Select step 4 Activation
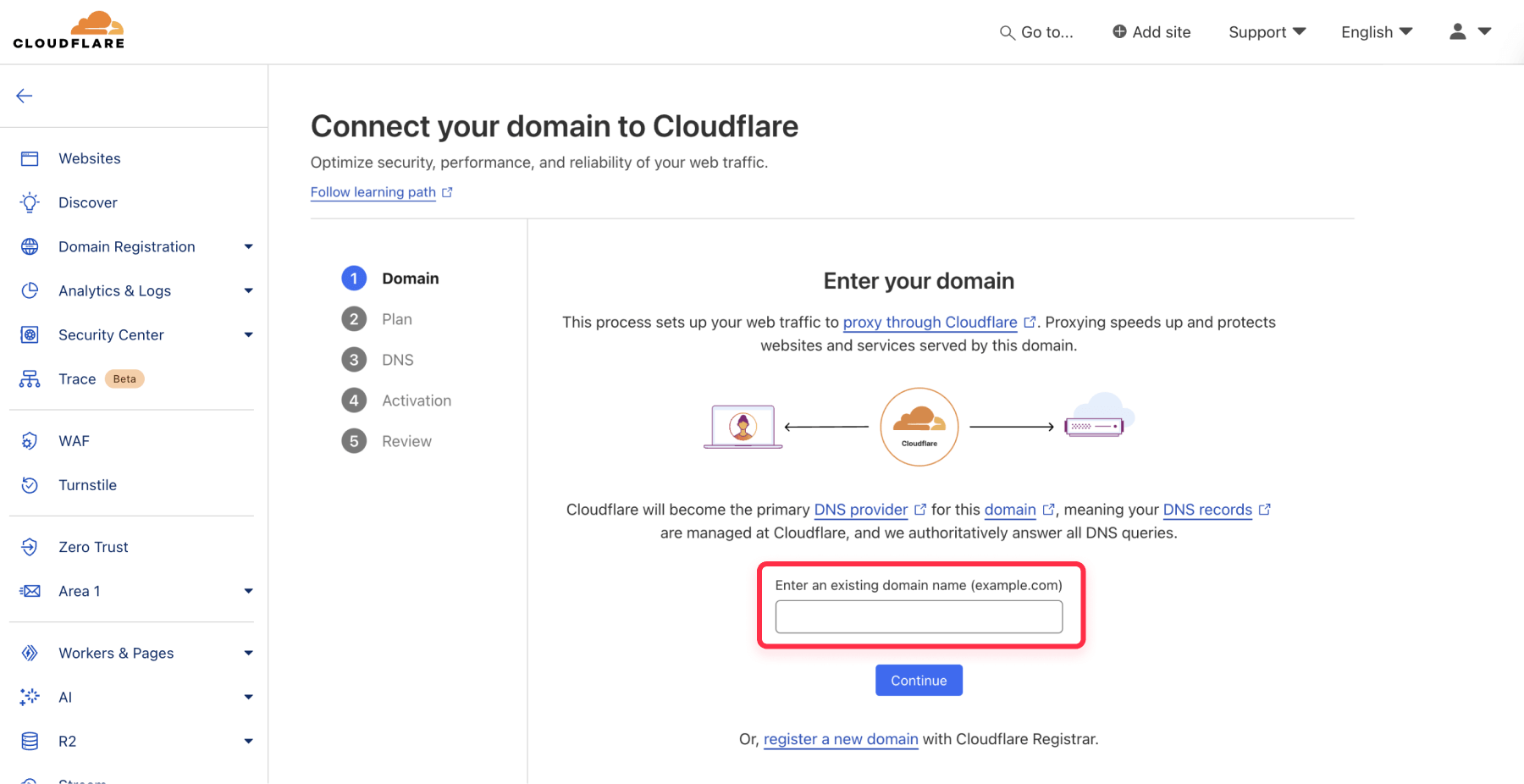This screenshot has height=784, width=1524. (x=396, y=400)
